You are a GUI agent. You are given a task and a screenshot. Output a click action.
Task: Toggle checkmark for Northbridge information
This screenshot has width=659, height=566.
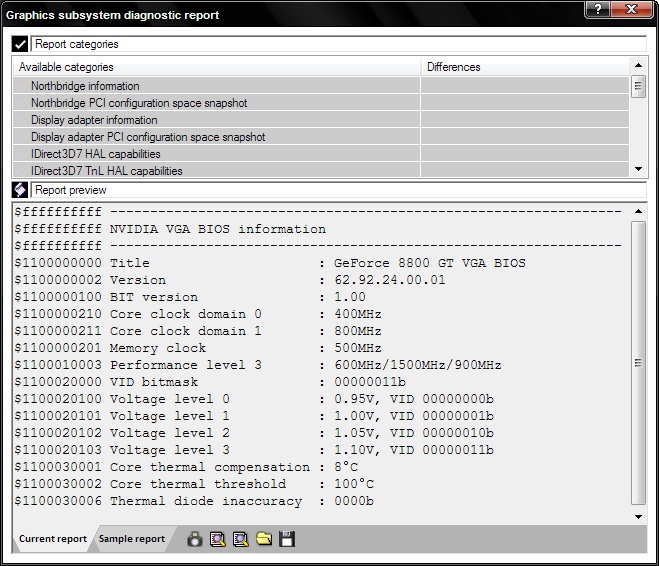(x=24, y=86)
